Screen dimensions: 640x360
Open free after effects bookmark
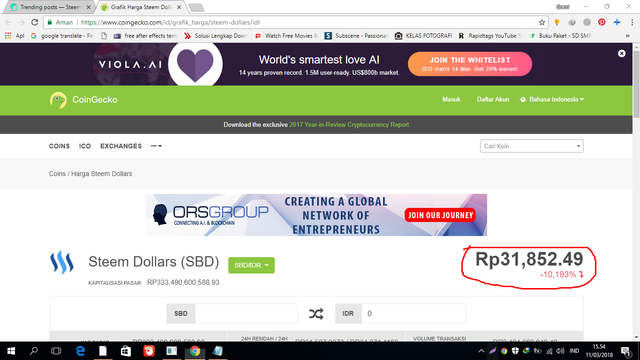pyautogui.click(x=145, y=36)
